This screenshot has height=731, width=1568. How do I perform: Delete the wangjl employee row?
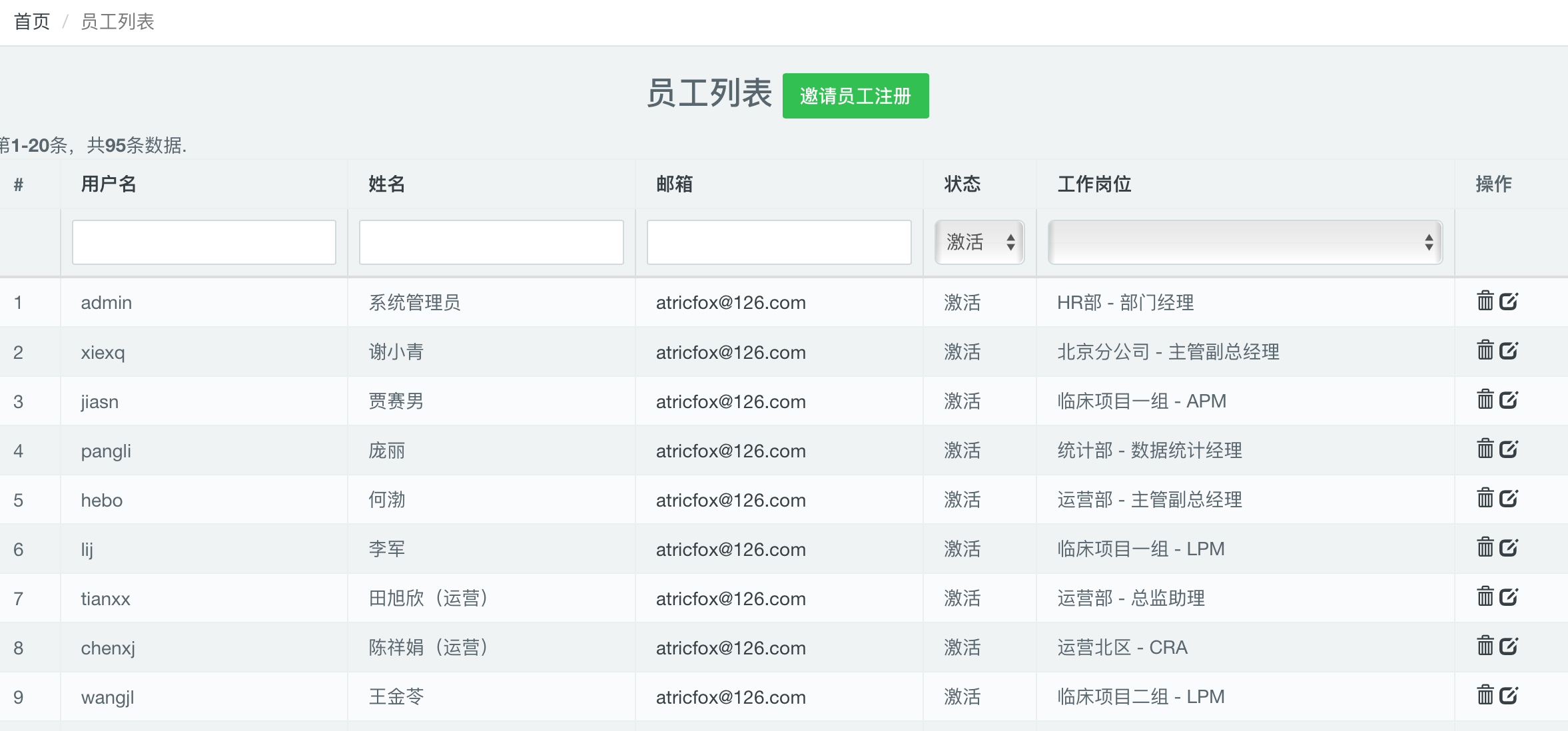click(x=1485, y=695)
